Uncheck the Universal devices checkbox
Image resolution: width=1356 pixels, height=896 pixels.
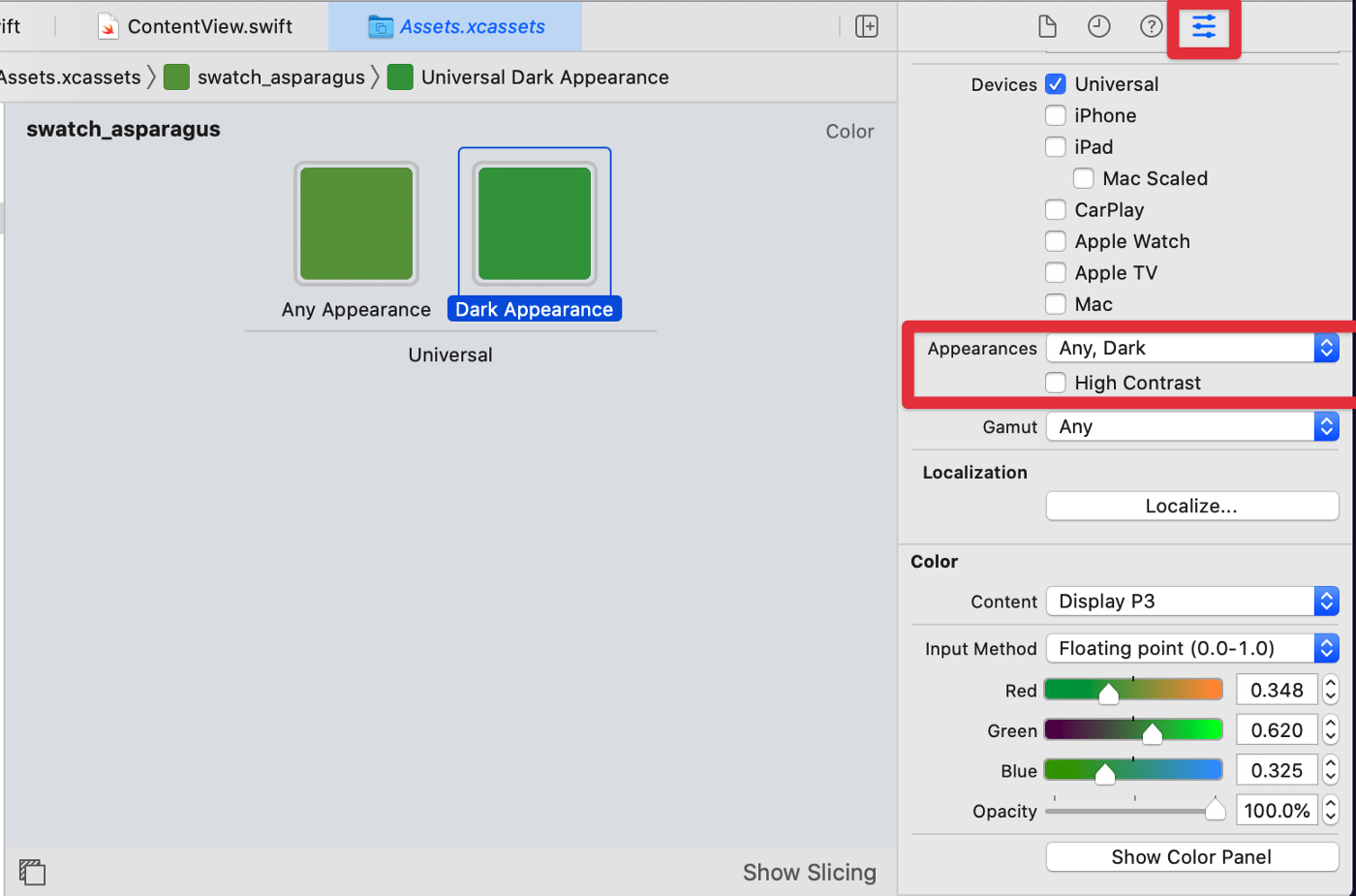(x=1055, y=84)
